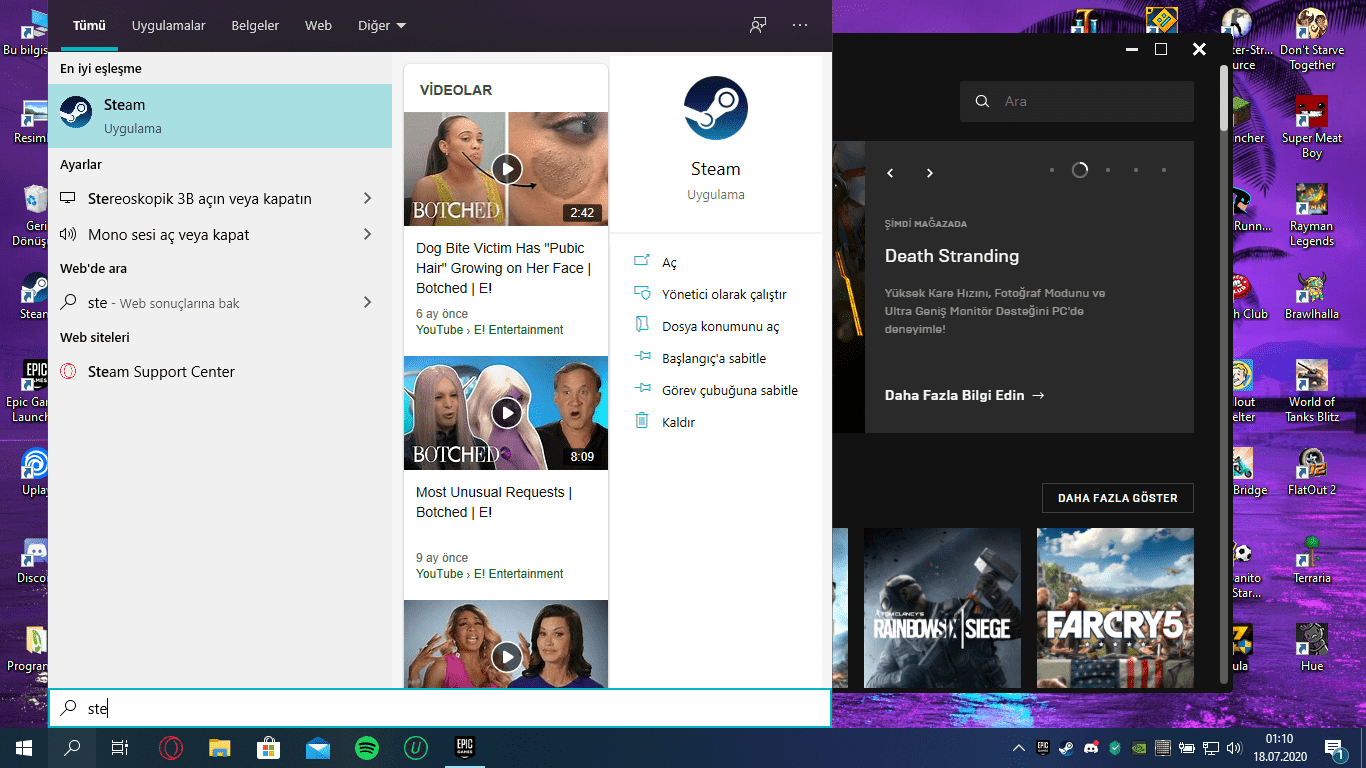The height and width of the screenshot is (768, 1366).
Task: Open World of Tanks Blitz desktop shortcut
Action: tap(1312, 391)
